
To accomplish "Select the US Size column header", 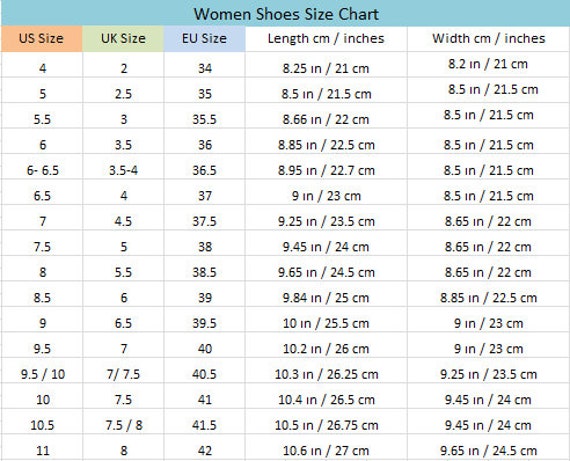I will tap(41, 39).
